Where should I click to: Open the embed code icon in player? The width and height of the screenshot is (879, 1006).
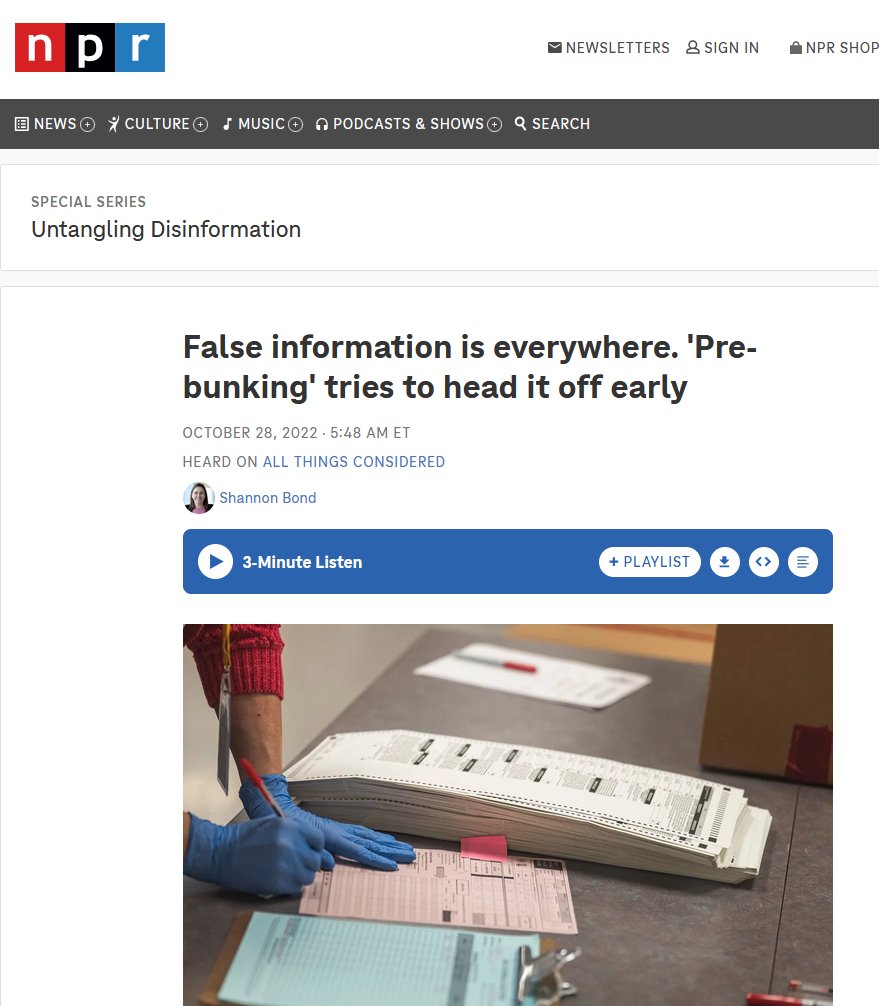(x=764, y=562)
